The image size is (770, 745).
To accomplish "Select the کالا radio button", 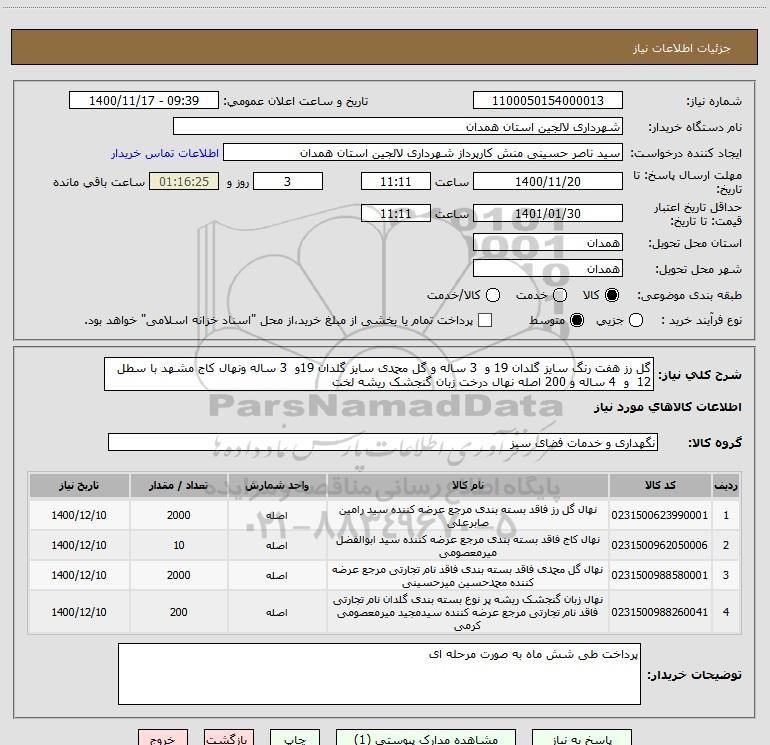I will 612,295.
